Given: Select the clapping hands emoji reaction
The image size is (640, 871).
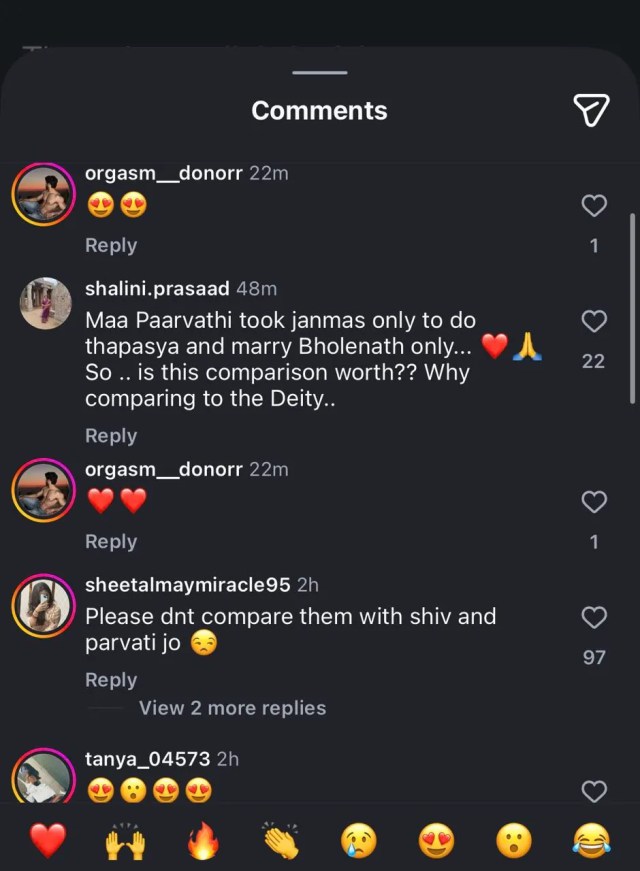Looking at the screenshot, I should point(281,840).
